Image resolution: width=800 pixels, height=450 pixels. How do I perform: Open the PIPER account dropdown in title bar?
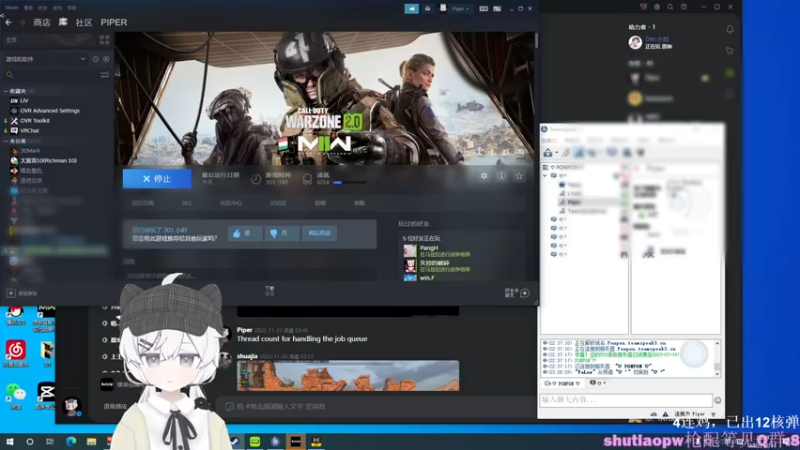(461, 9)
